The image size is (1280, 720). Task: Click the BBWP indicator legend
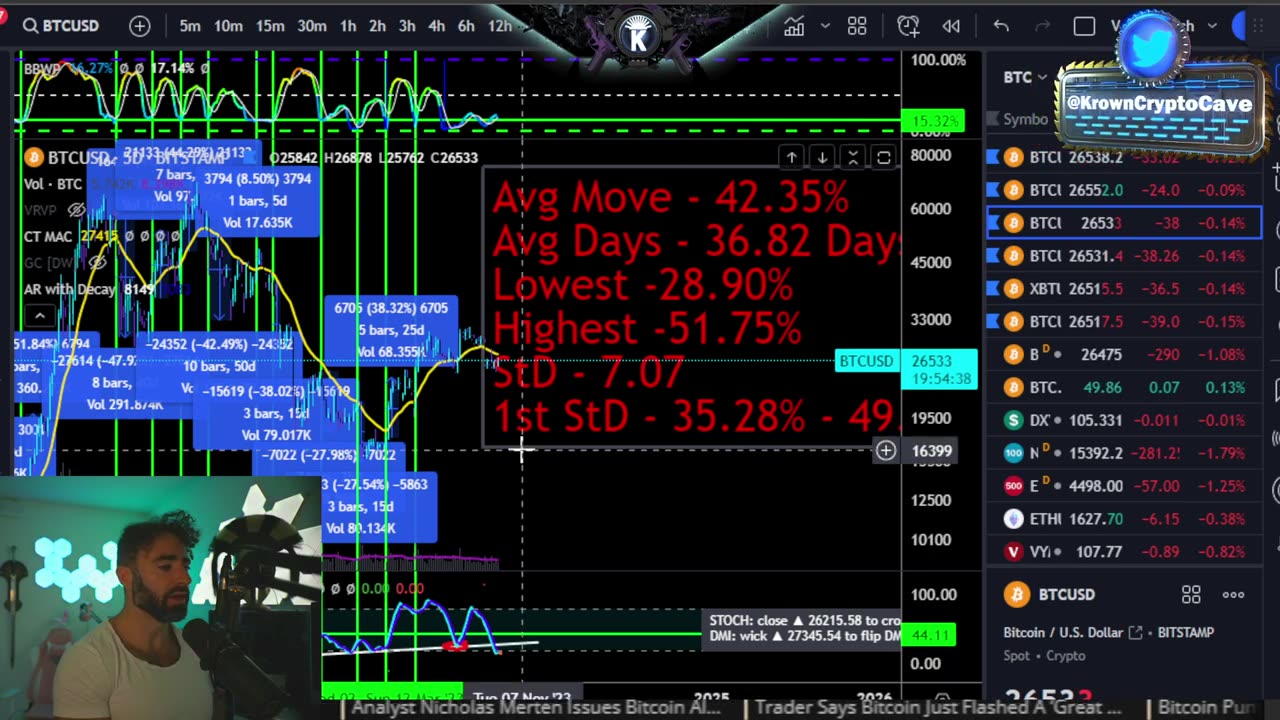41,68
